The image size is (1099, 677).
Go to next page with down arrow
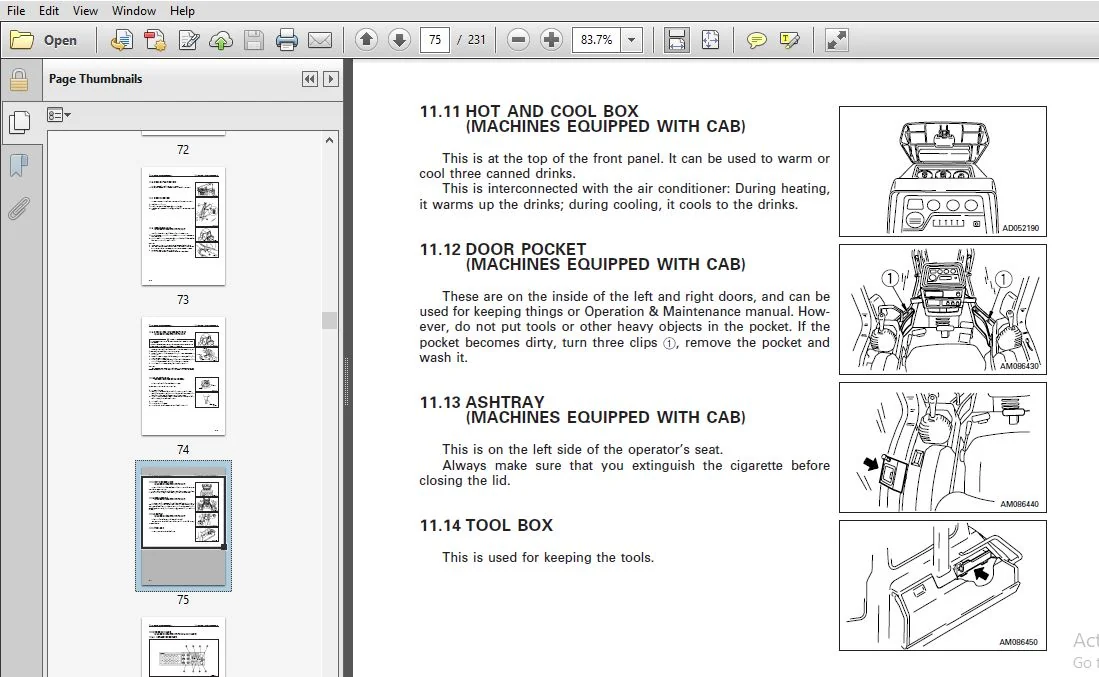(400, 40)
